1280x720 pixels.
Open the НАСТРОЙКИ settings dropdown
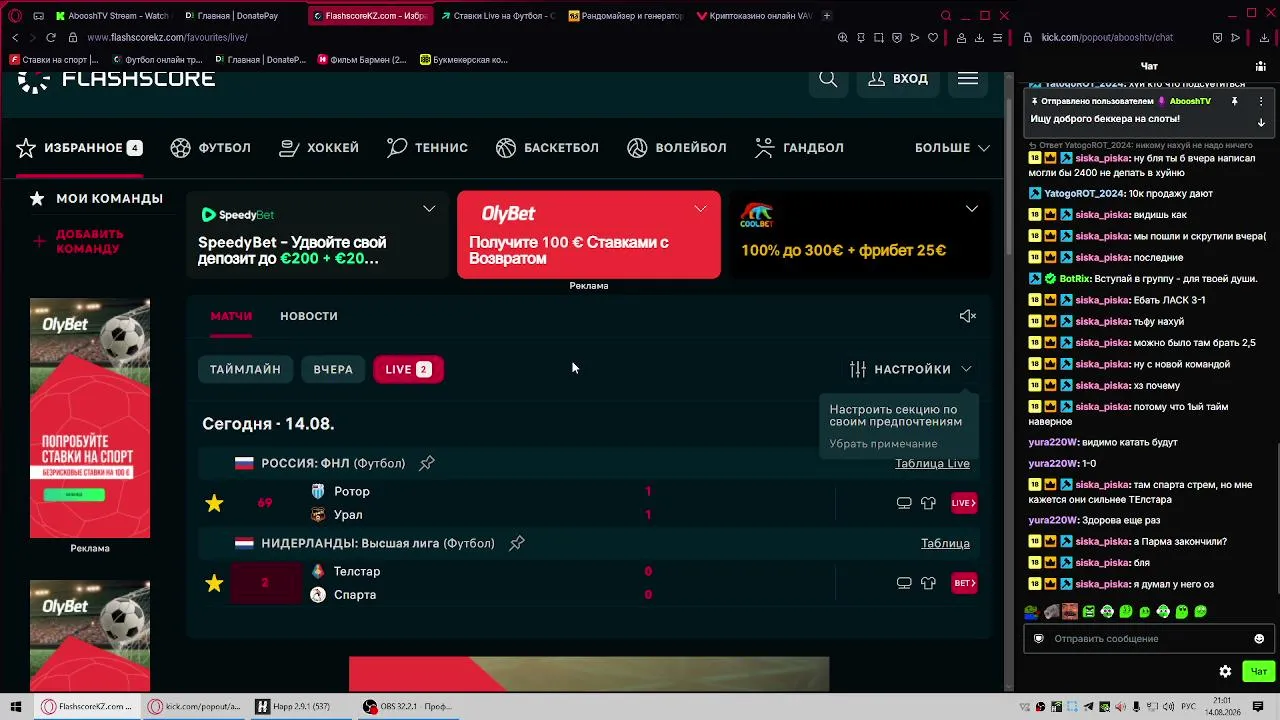click(x=910, y=369)
